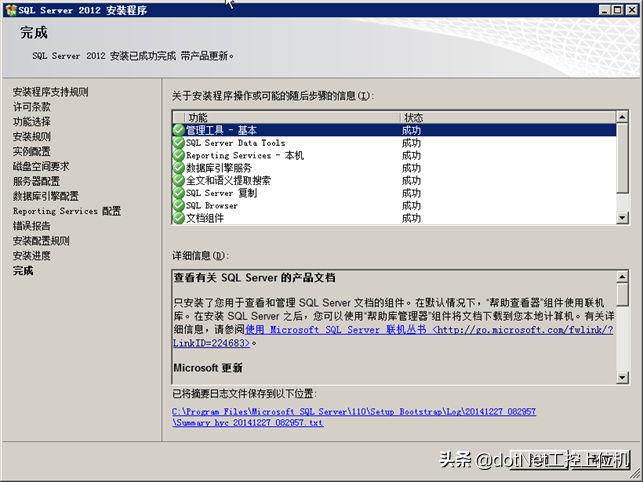Click the SQL Server setup icon in title bar

(x=11, y=10)
